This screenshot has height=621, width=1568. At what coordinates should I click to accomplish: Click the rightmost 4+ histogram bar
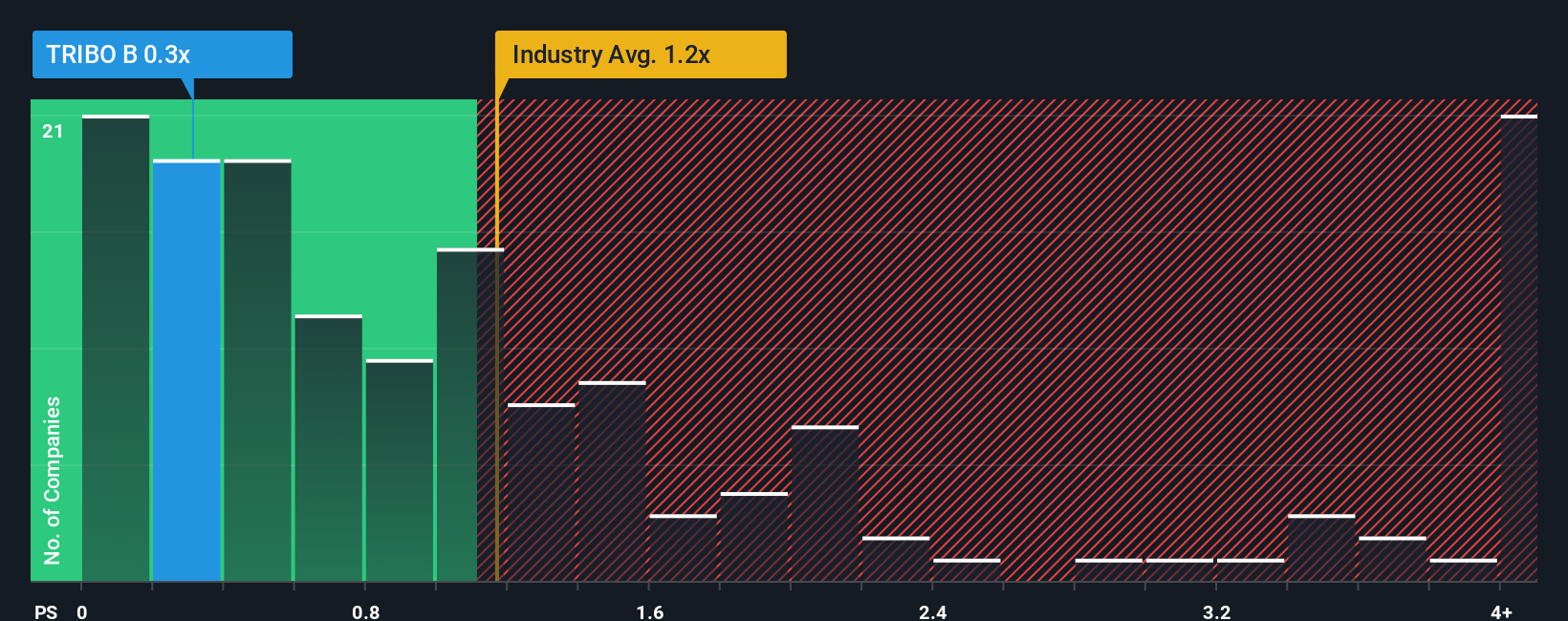coord(1518,348)
